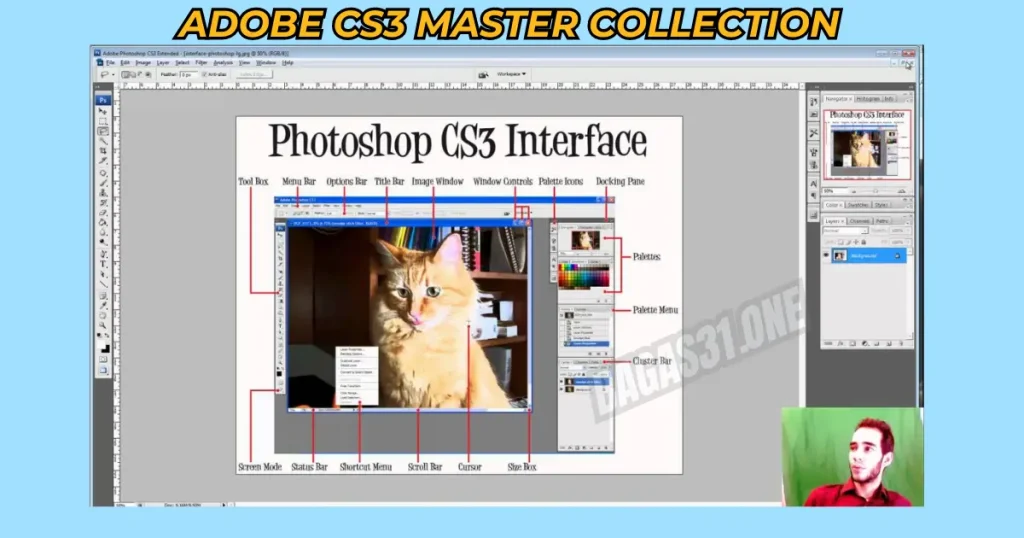
Task: Select the Notes tool
Action: (x=103, y=296)
